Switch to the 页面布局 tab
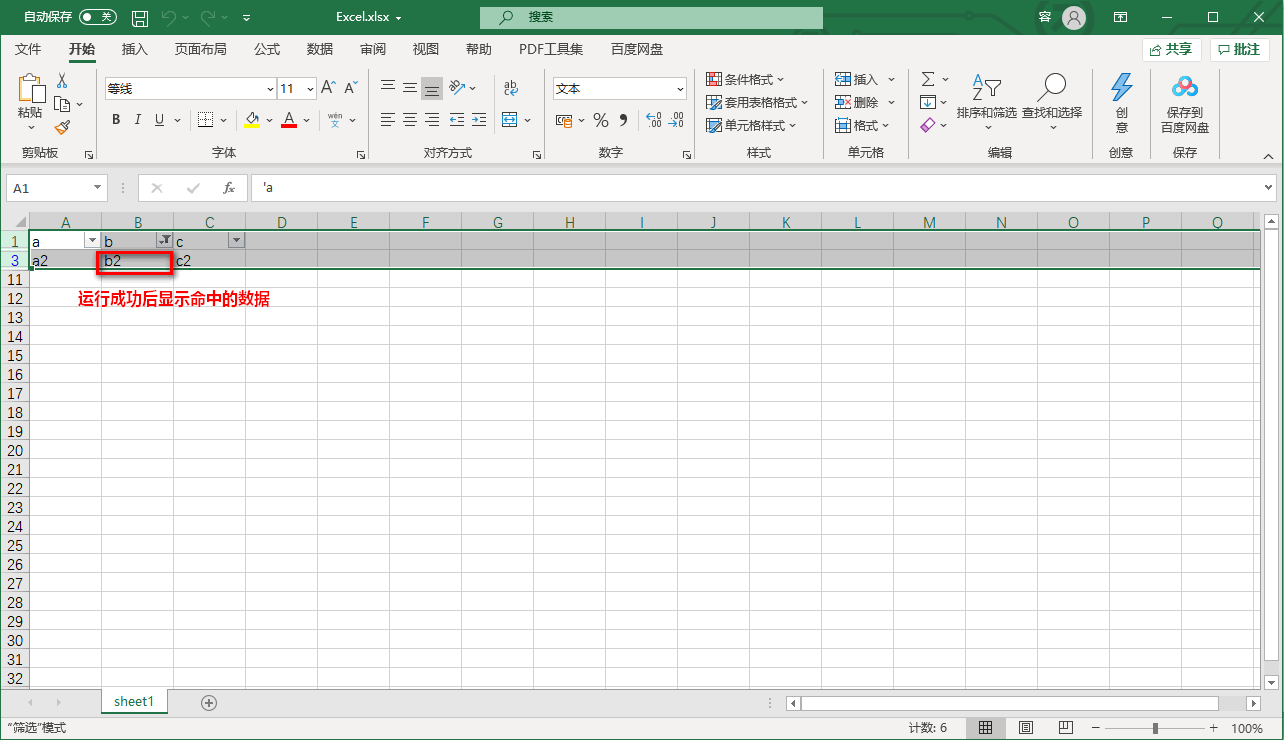Viewport: 1284px width, 740px height. [201, 49]
